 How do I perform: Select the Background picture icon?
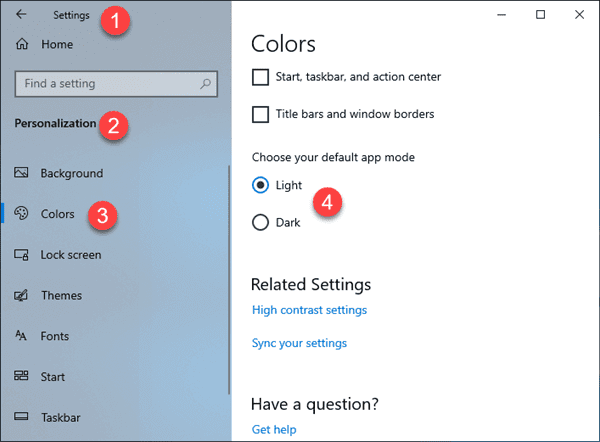pos(22,173)
